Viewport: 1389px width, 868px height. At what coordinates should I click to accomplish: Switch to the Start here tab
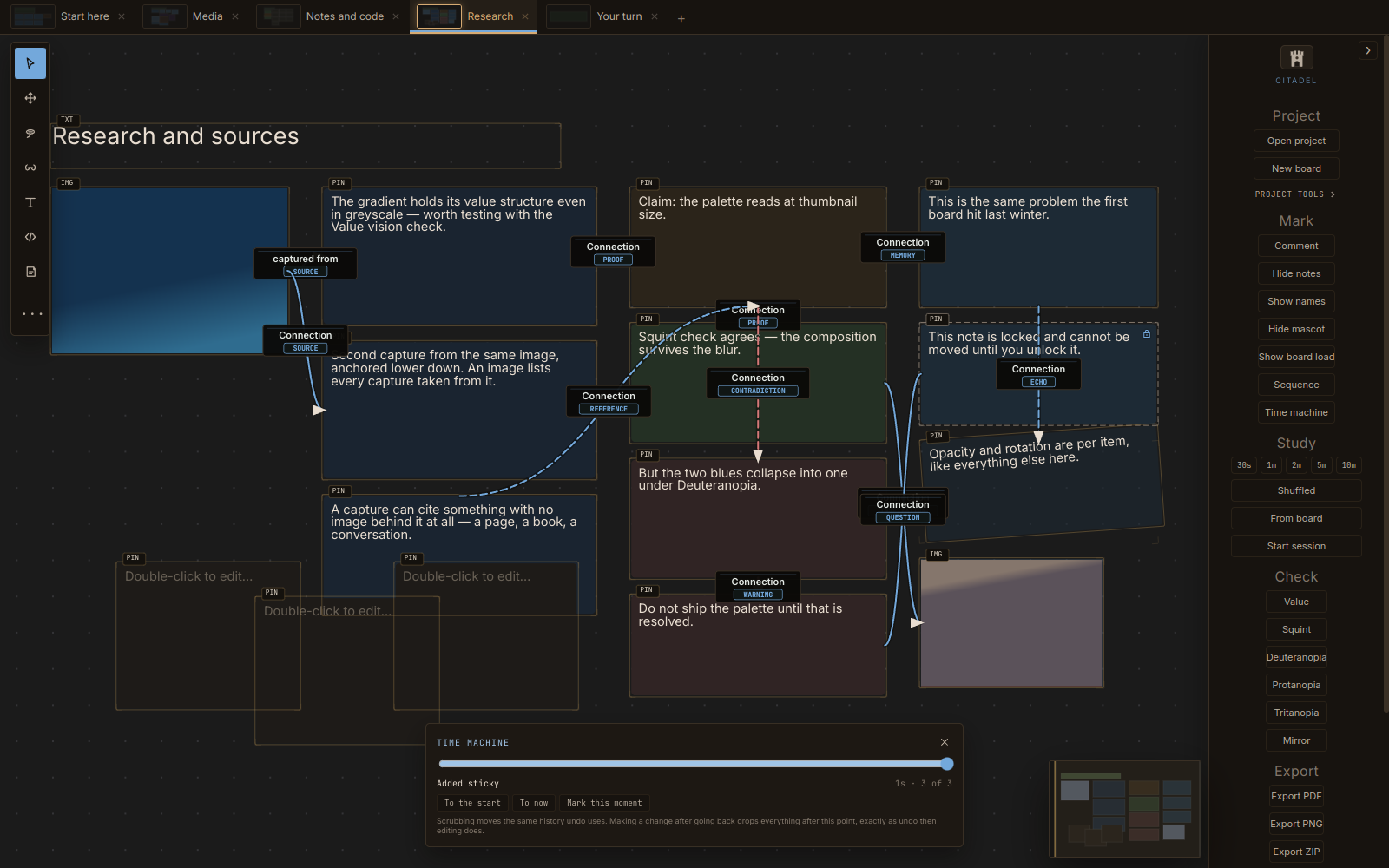(69, 16)
